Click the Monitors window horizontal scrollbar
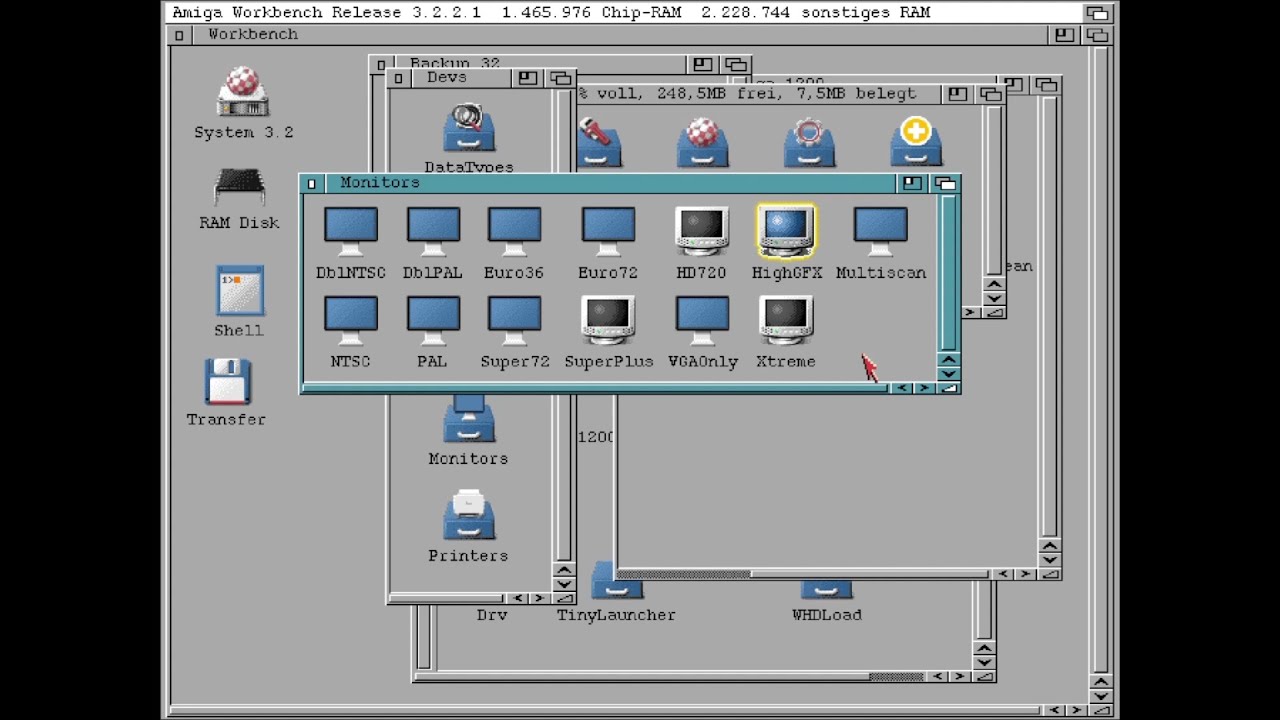The image size is (1280, 720). [x=596, y=388]
